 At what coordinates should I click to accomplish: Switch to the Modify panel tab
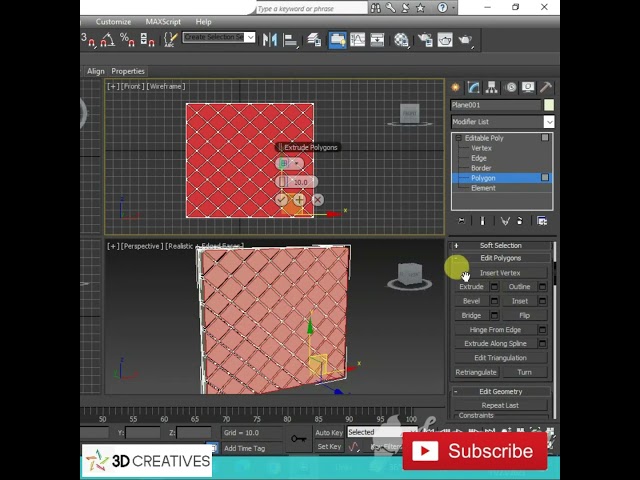pos(473,87)
